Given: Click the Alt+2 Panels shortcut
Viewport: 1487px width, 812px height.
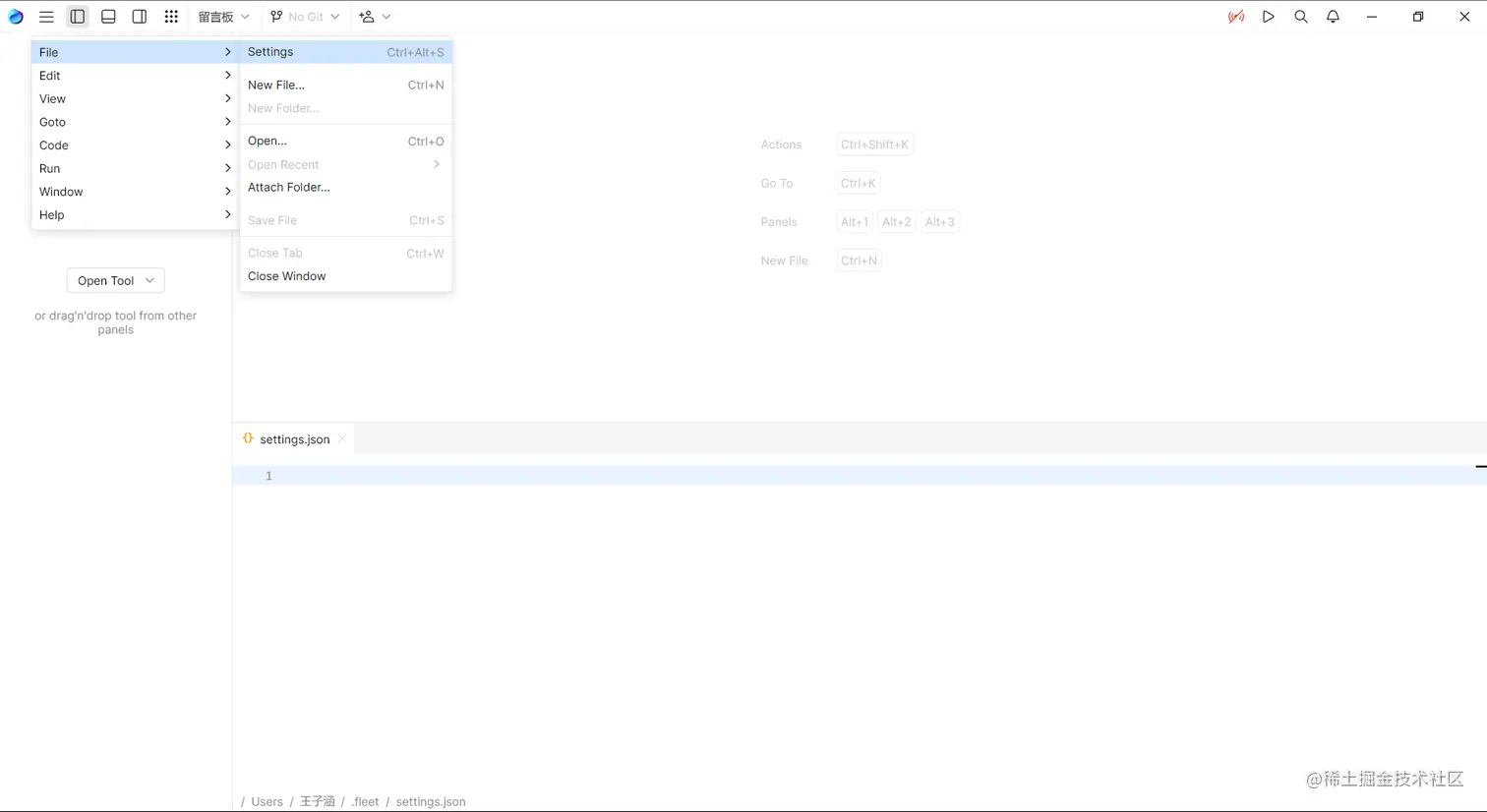Looking at the screenshot, I should (897, 222).
